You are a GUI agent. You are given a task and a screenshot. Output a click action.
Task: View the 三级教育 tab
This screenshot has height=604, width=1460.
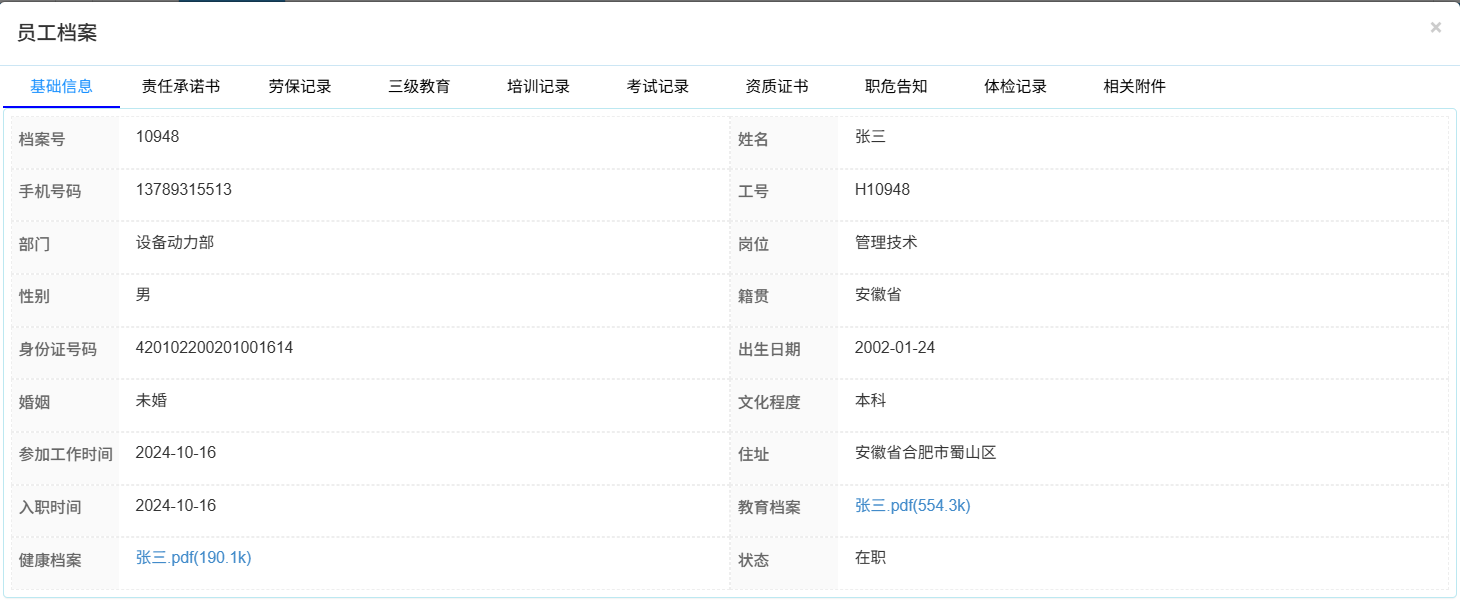[x=418, y=86]
